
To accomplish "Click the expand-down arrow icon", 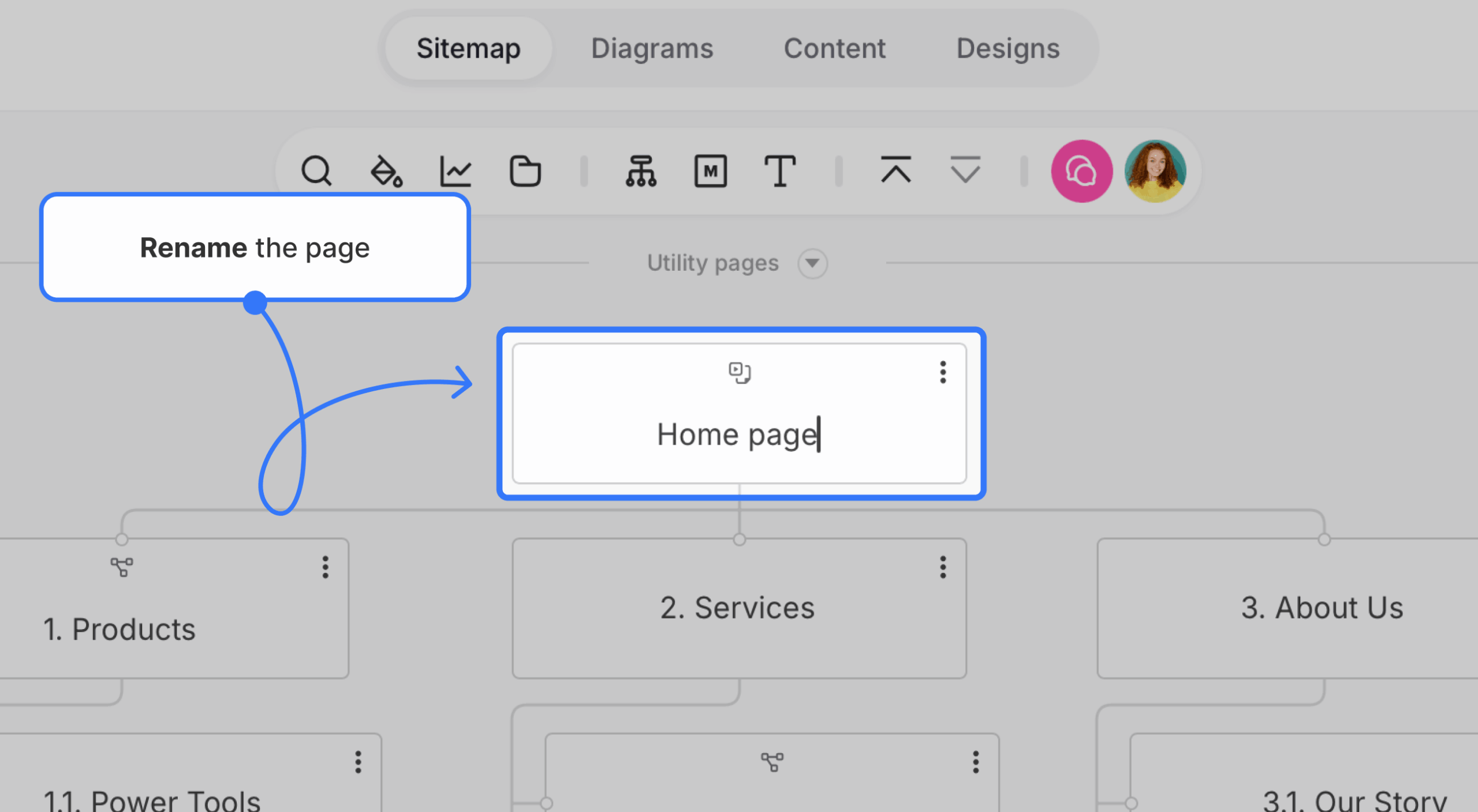I will pyautogui.click(x=965, y=170).
